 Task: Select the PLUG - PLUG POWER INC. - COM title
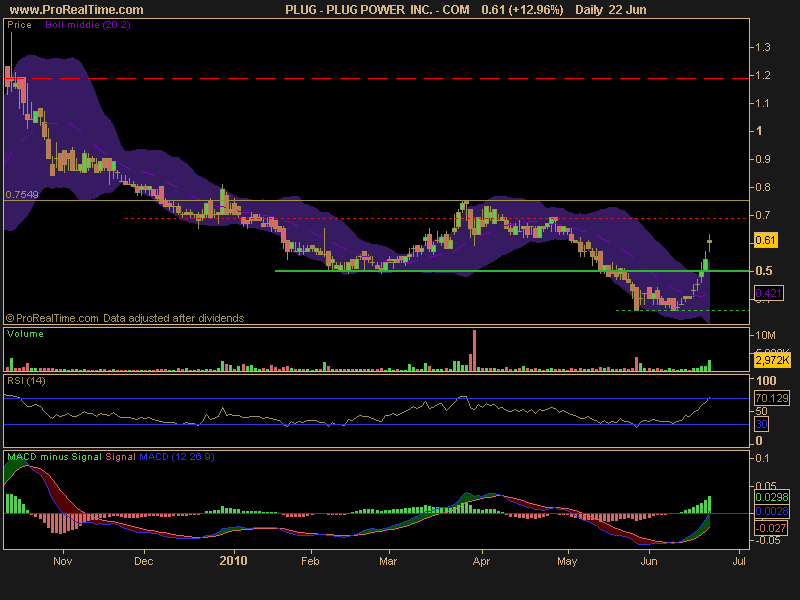pos(377,10)
